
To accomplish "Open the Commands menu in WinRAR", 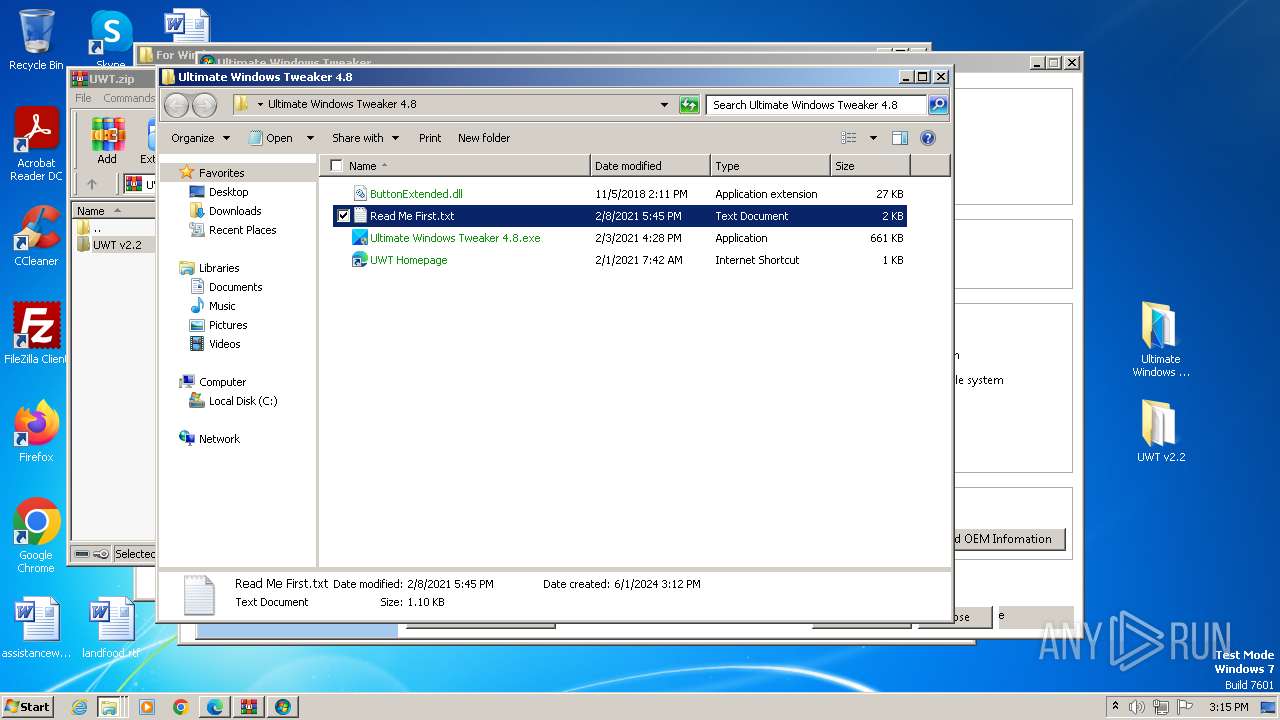I will click(129, 98).
